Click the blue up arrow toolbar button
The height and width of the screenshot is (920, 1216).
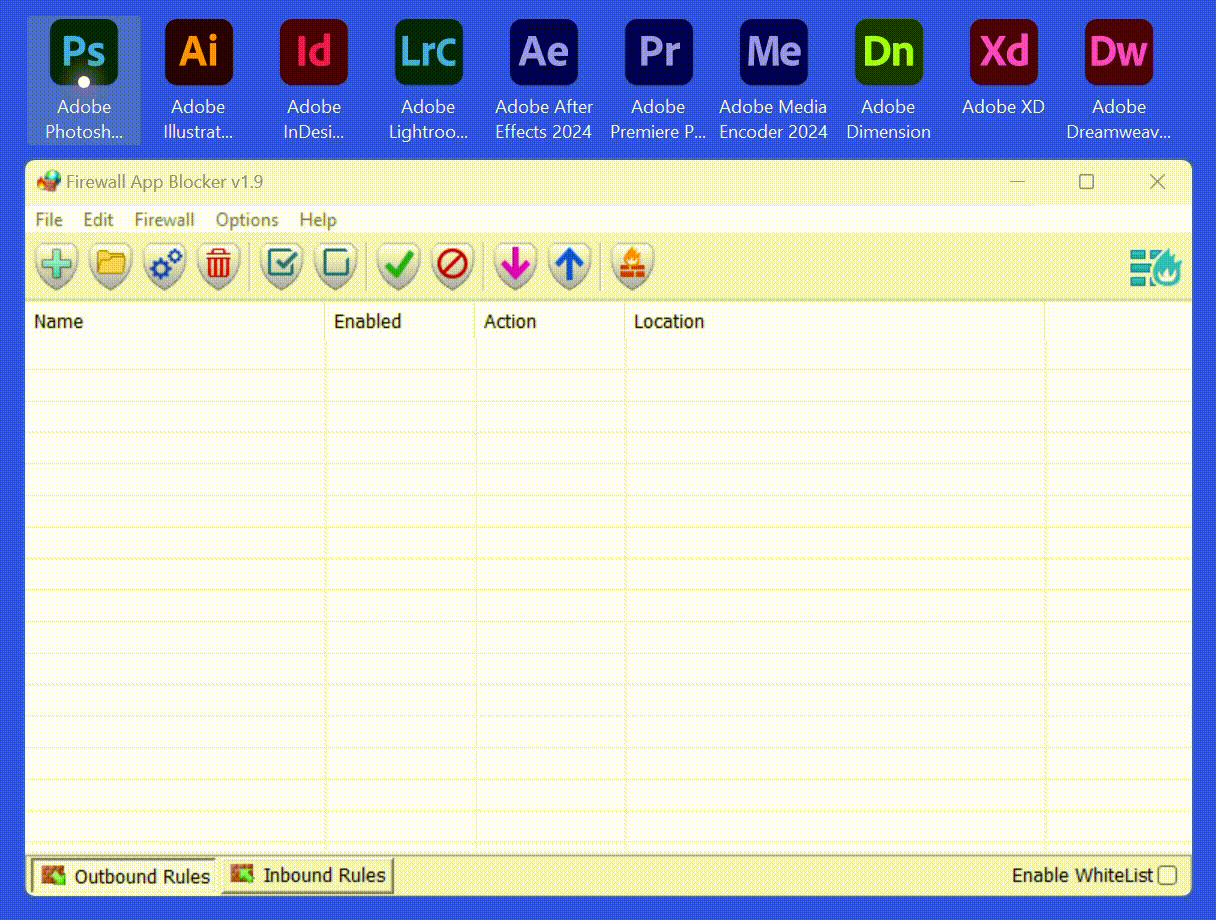click(x=570, y=266)
